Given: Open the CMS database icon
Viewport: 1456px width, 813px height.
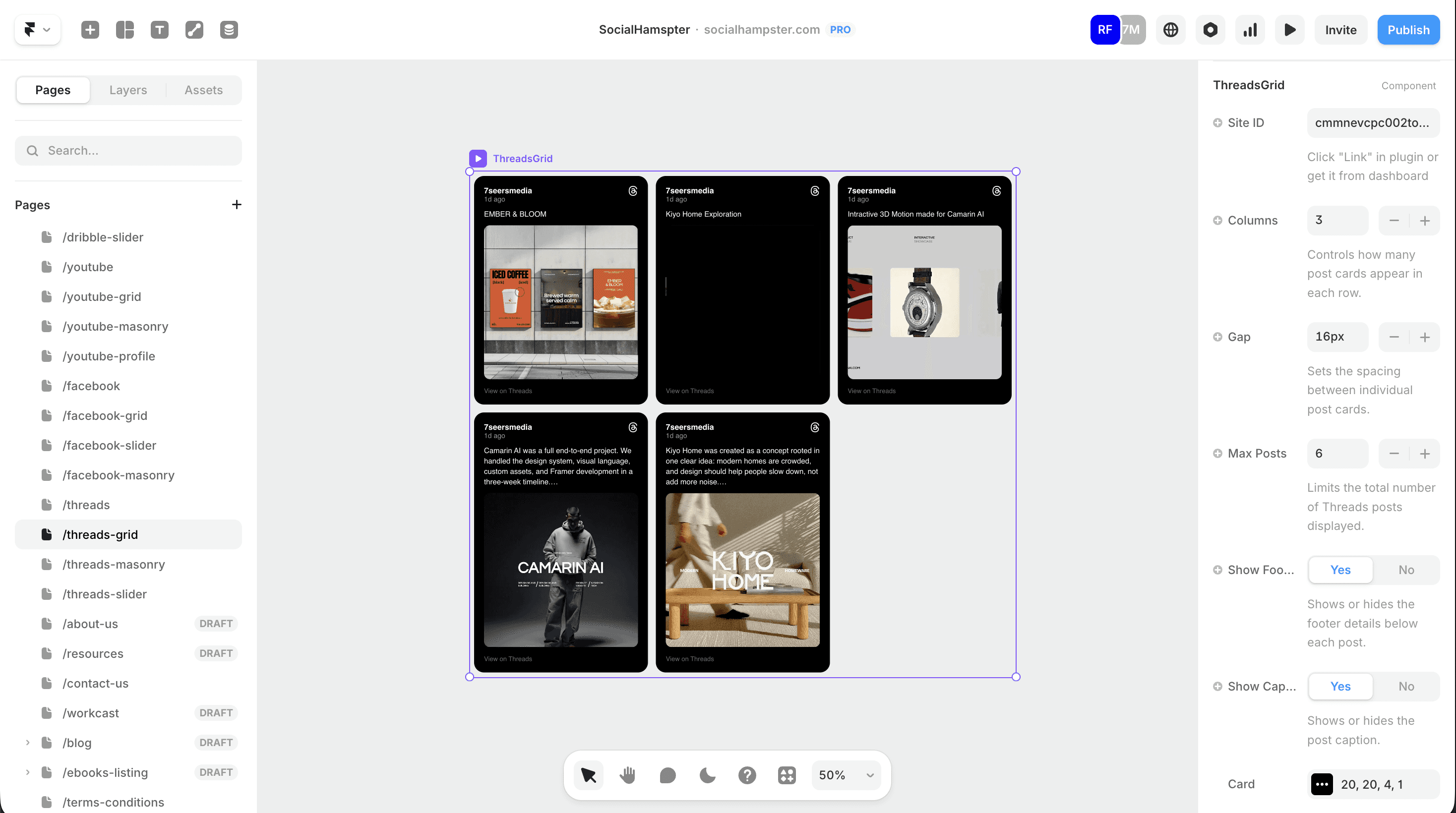Looking at the screenshot, I should tap(229, 30).
